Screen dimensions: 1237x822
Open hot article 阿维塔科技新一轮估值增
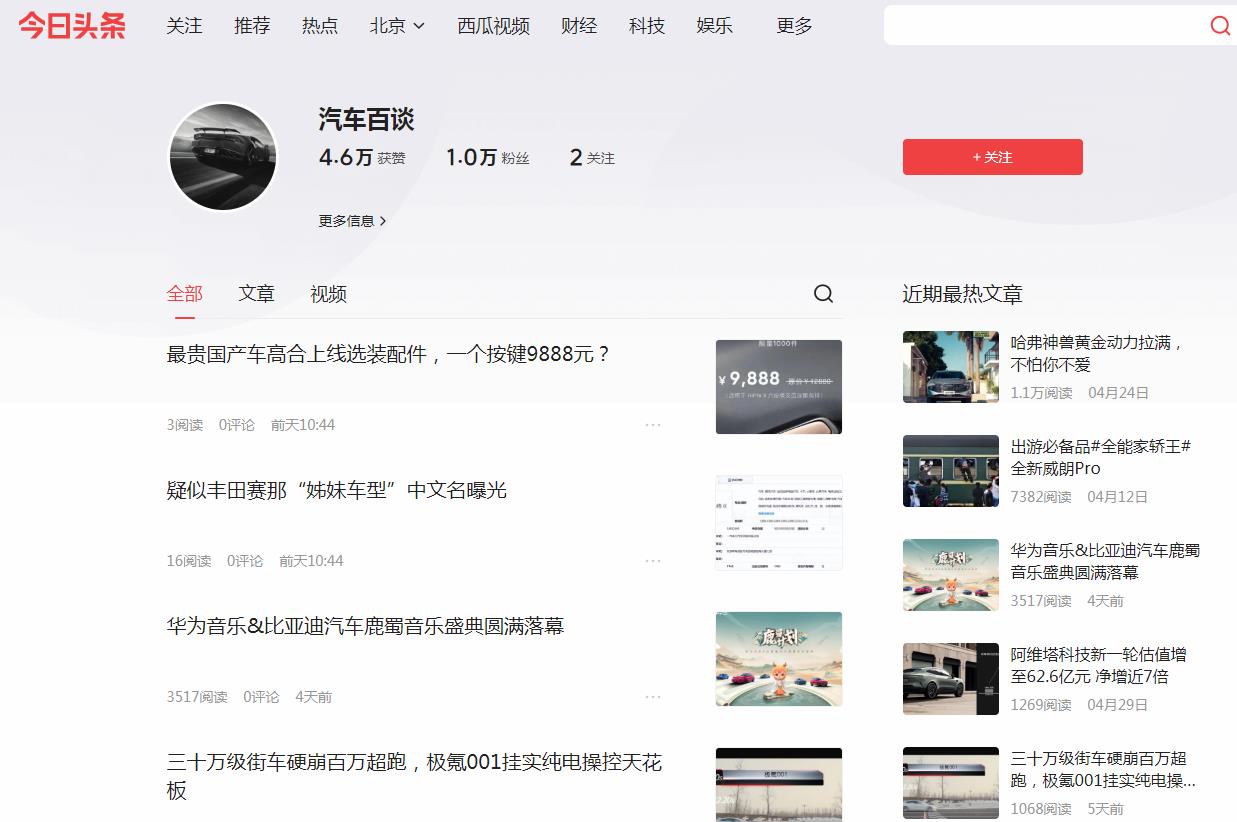(1098, 665)
